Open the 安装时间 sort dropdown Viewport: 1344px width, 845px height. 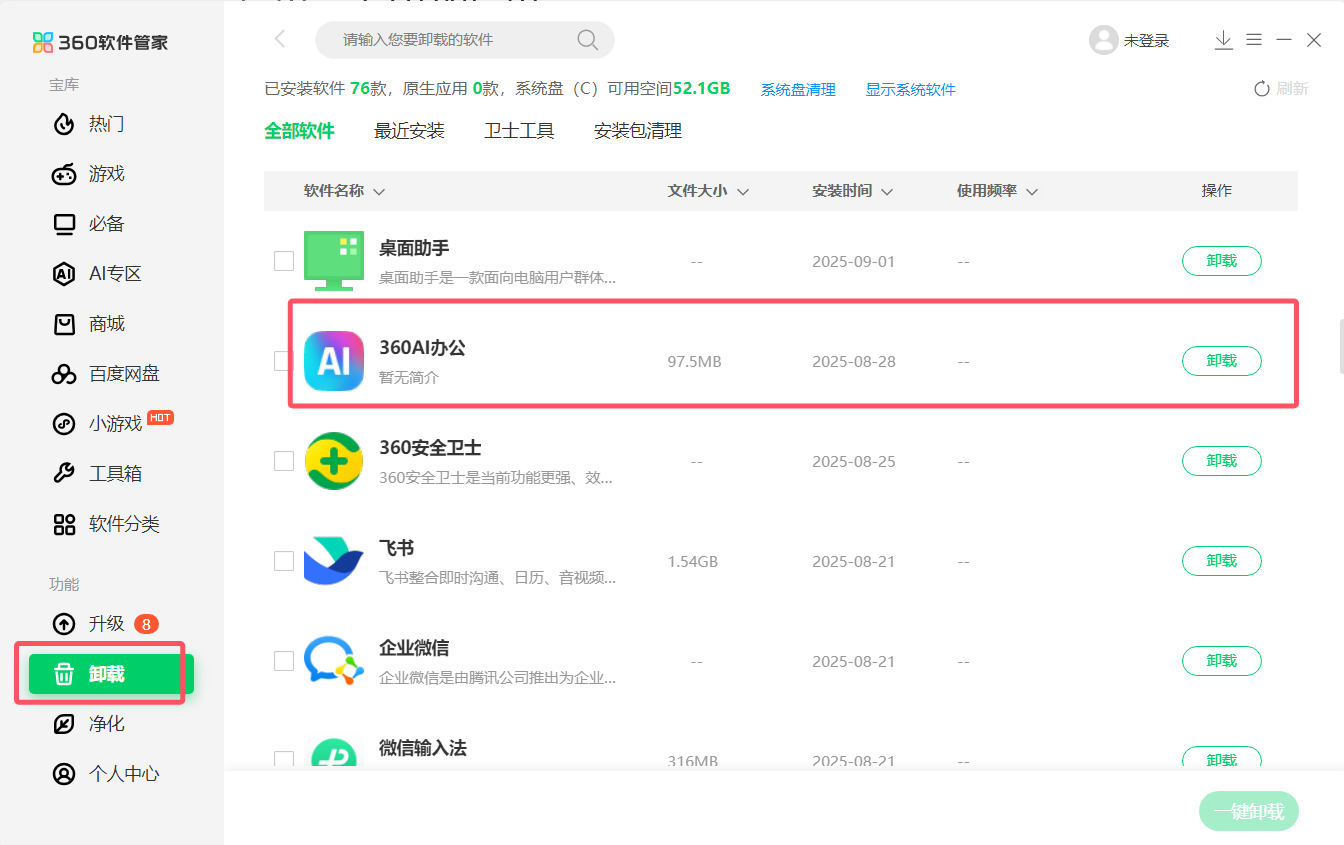tap(888, 190)
